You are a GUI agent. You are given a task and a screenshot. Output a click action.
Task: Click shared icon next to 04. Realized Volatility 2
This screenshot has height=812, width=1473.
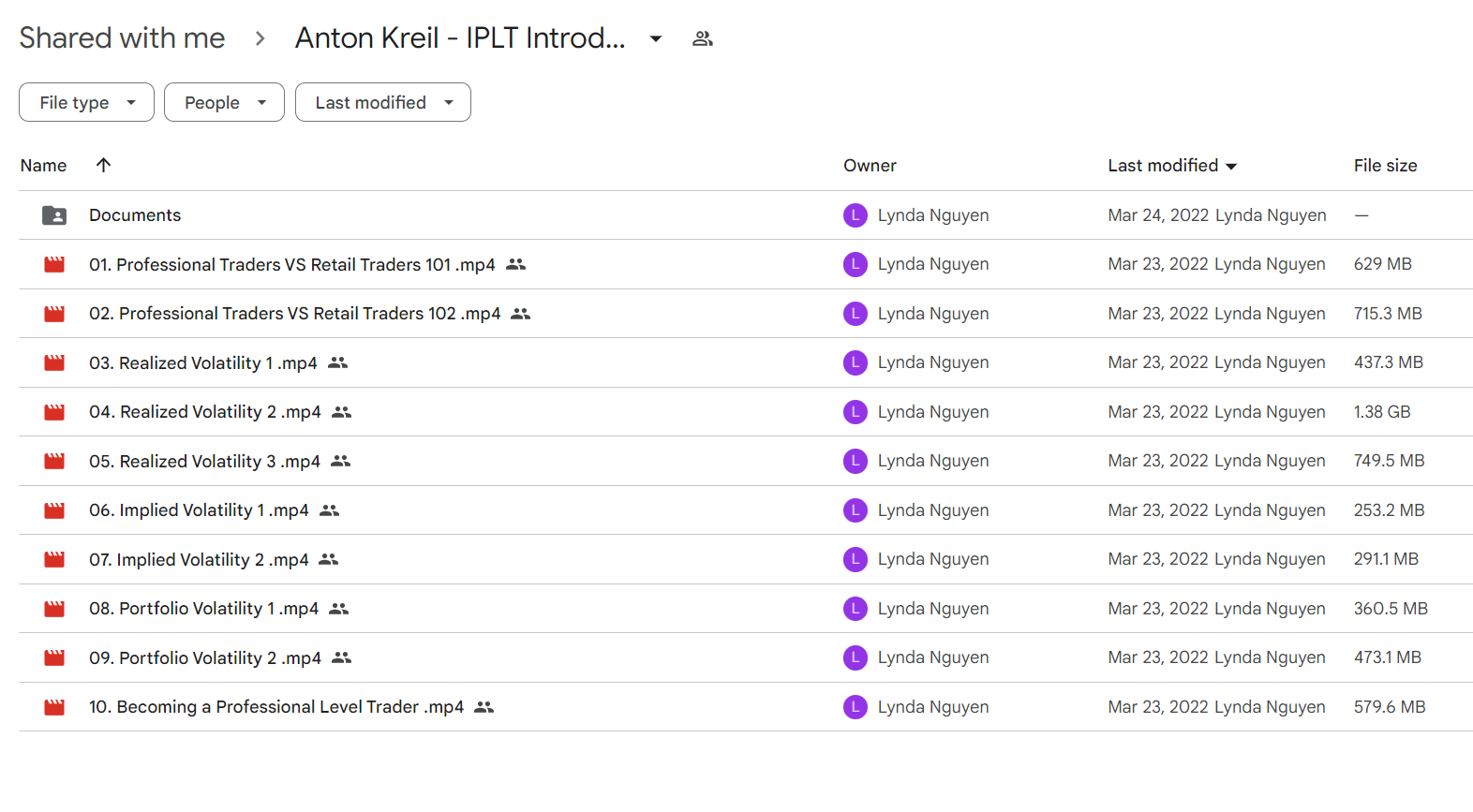[x=342, y=412]
